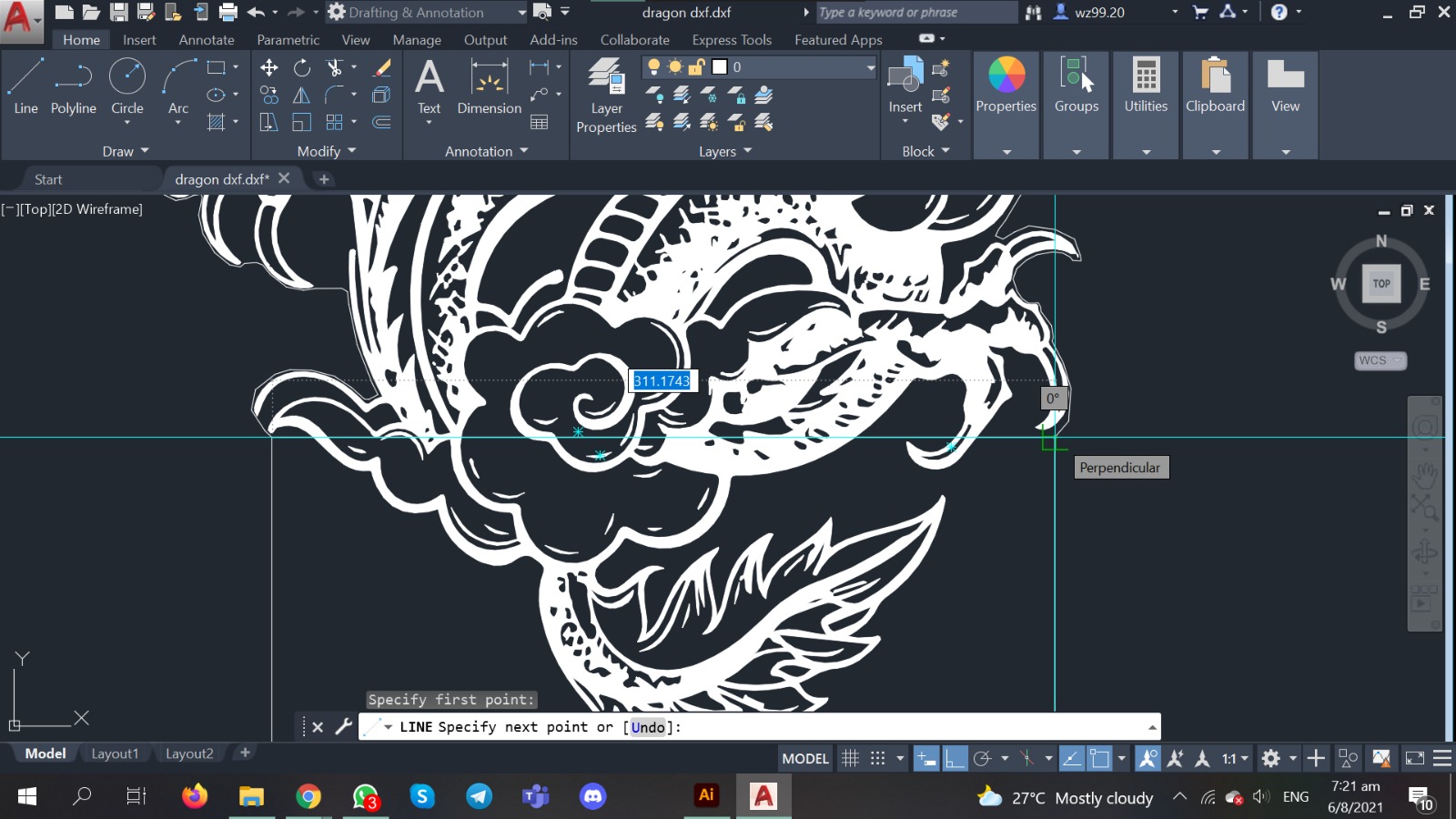Screen dimensions: 1456x819
Task: Click the Erase tool
Action: click(x=382, y=67)
